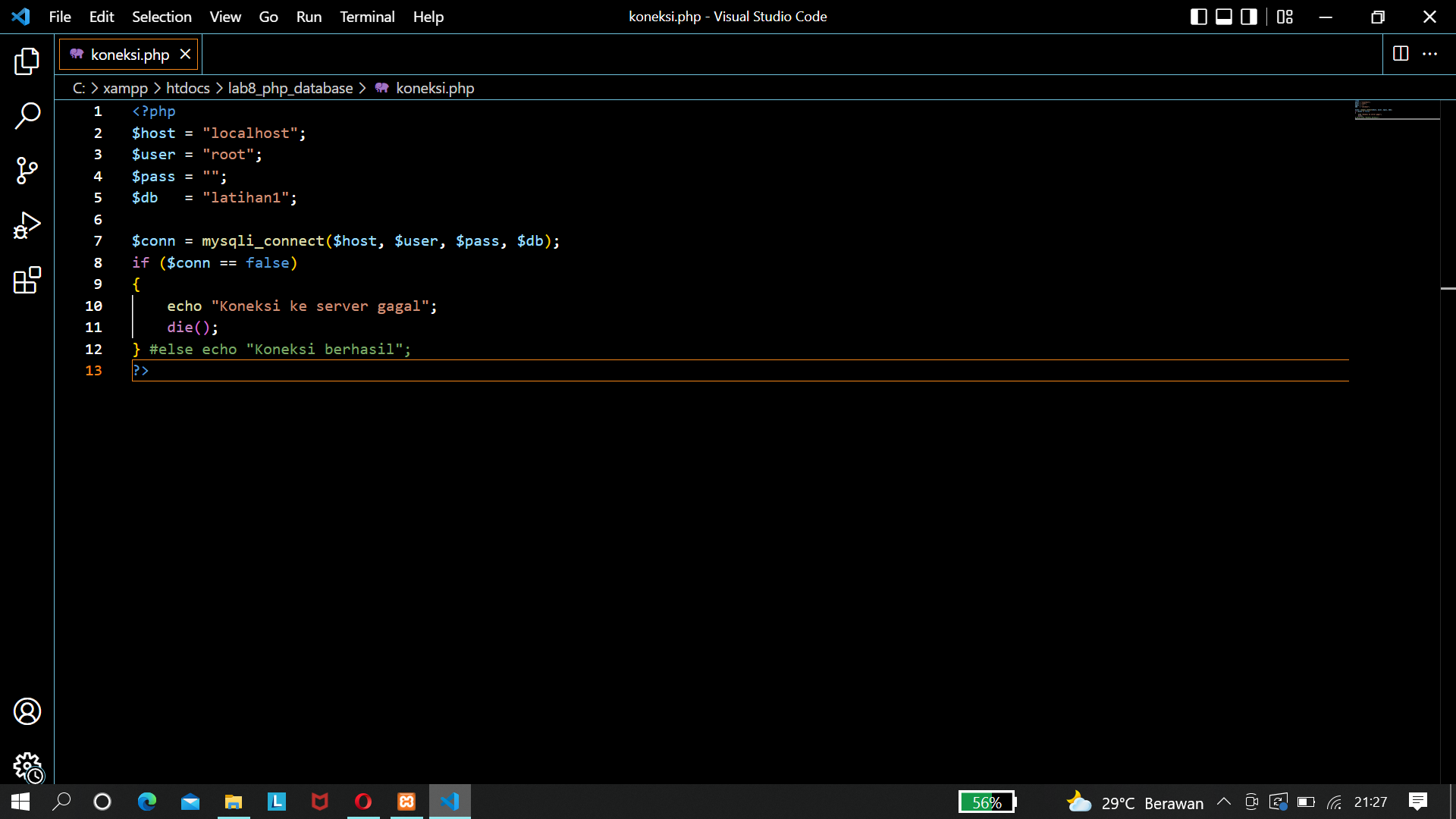Open the Manage gear settings icon
1456x819 pixels.
click(x=27, y=767)
